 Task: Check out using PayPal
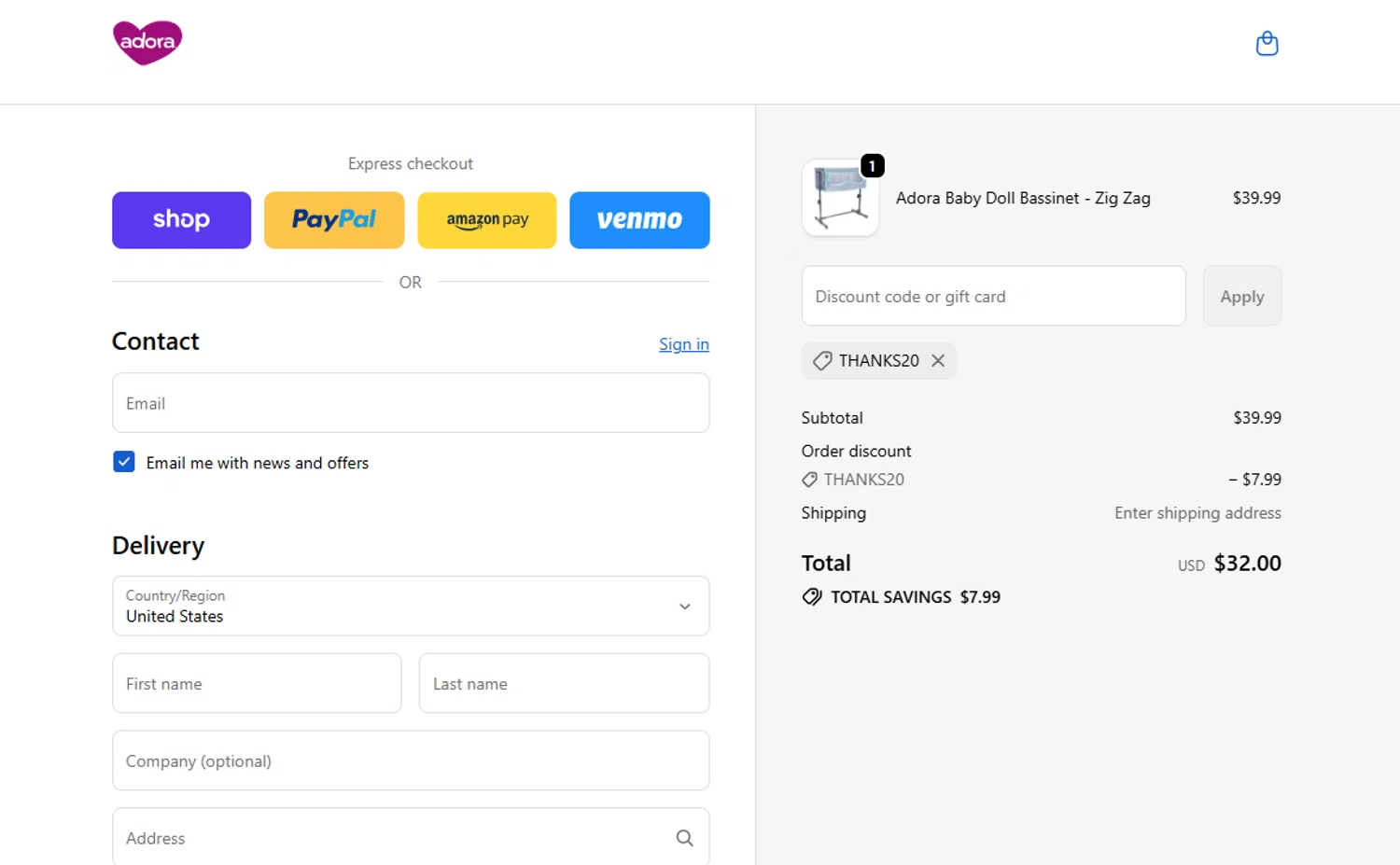(x=334, y=220)
